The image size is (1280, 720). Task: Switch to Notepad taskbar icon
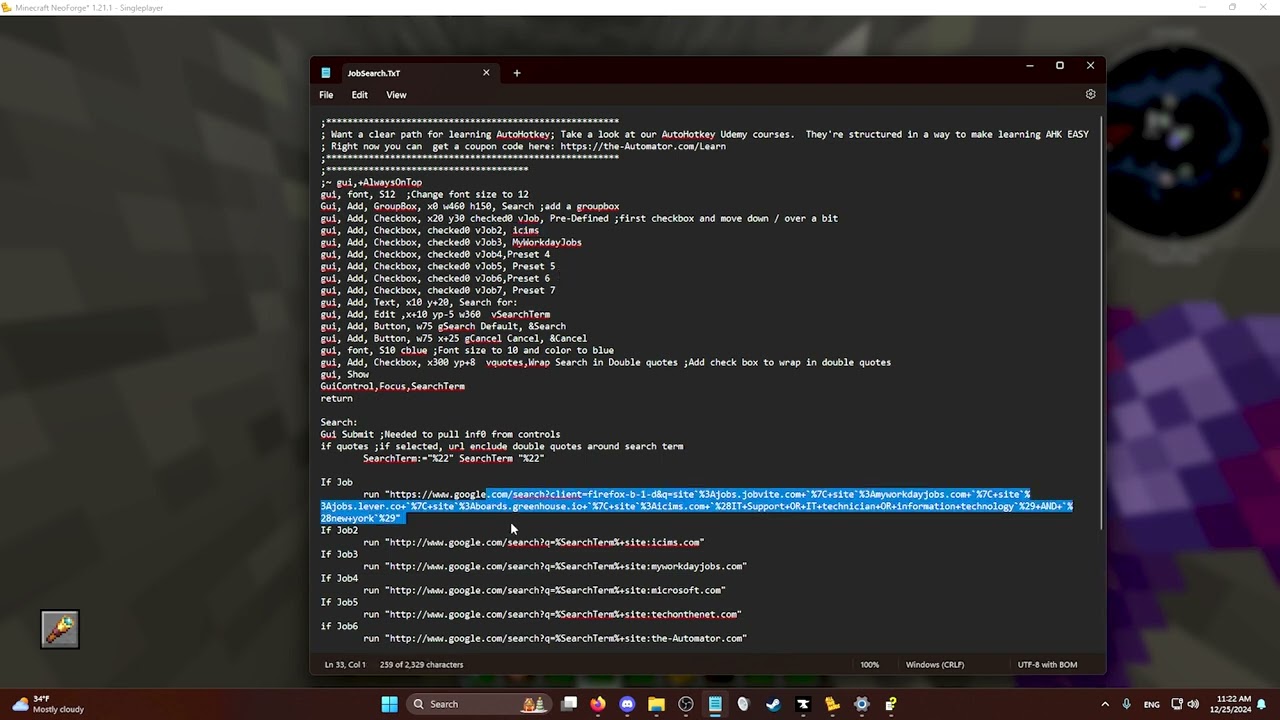pyautogui.click(x=715, y=704)
